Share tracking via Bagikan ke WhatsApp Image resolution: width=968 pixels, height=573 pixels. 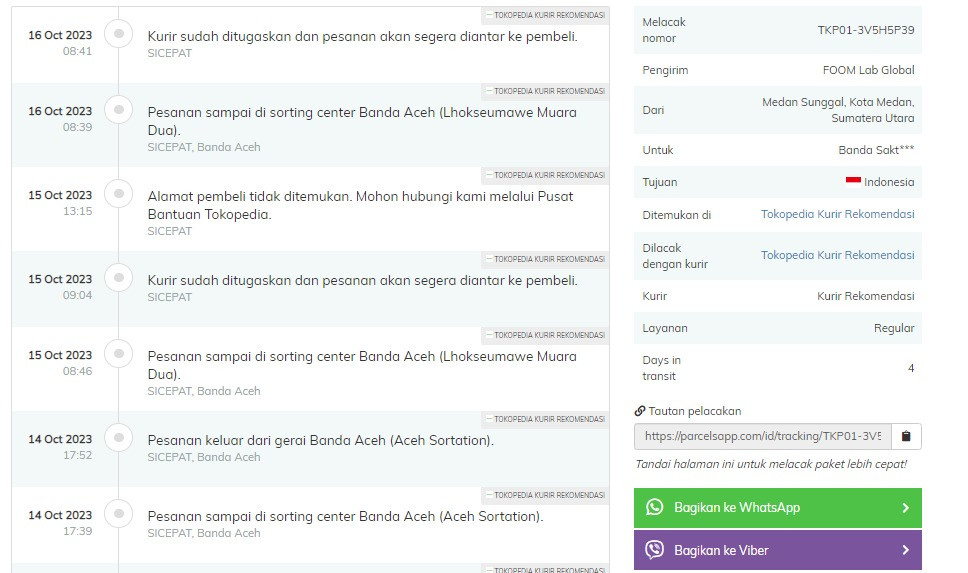pos(777,508)
